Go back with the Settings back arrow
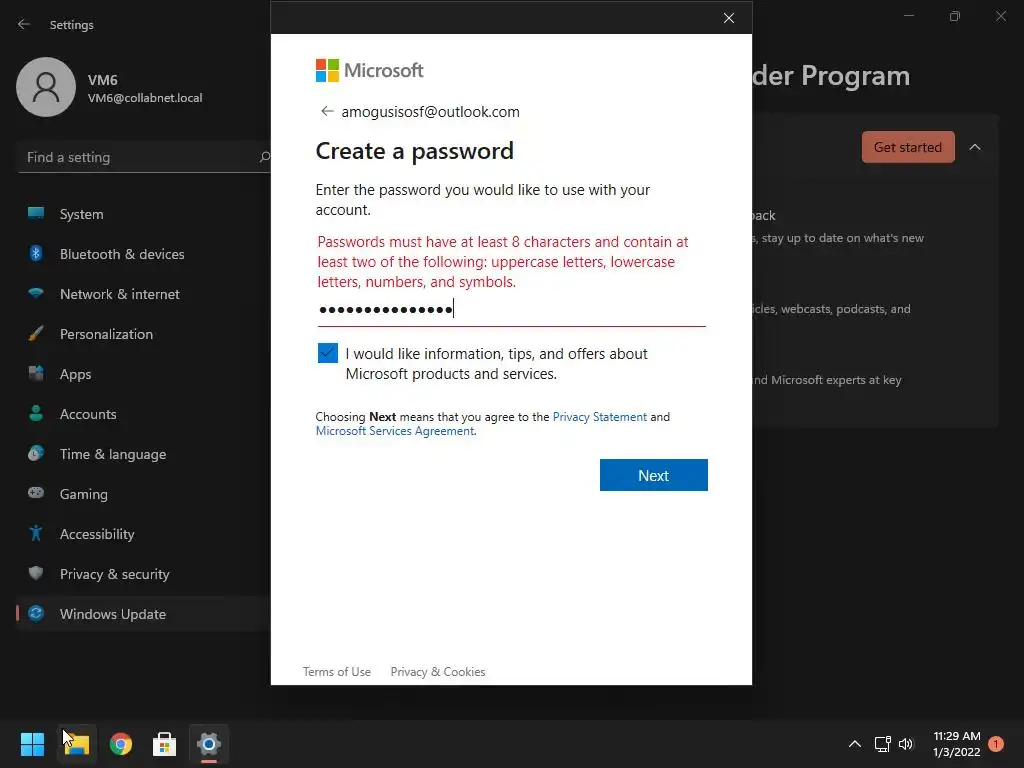Screen dimensions: 1024x768 tap(24, 24)
